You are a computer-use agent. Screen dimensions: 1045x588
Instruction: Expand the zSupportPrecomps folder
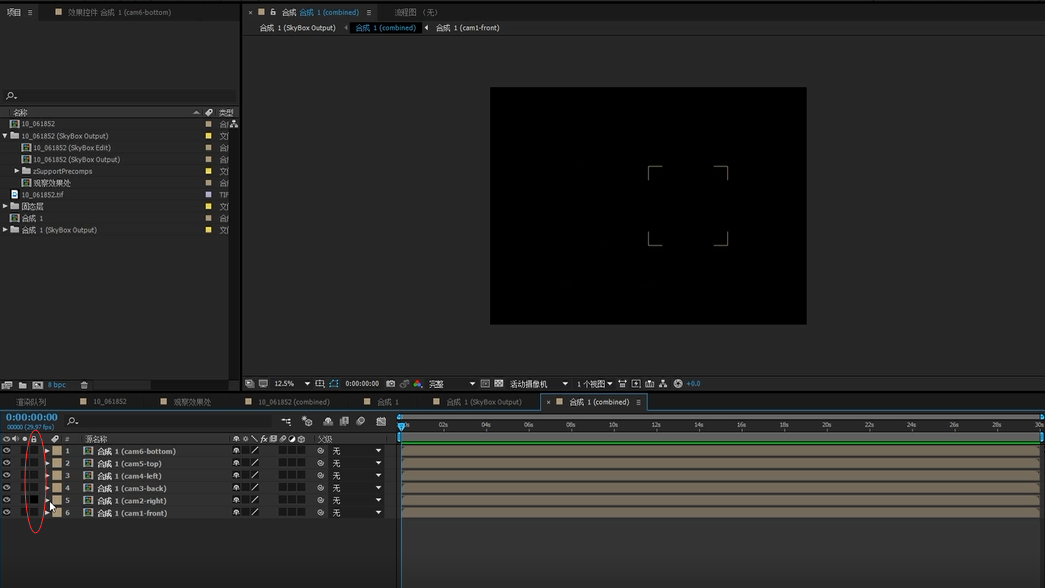[x=17, y=171]
